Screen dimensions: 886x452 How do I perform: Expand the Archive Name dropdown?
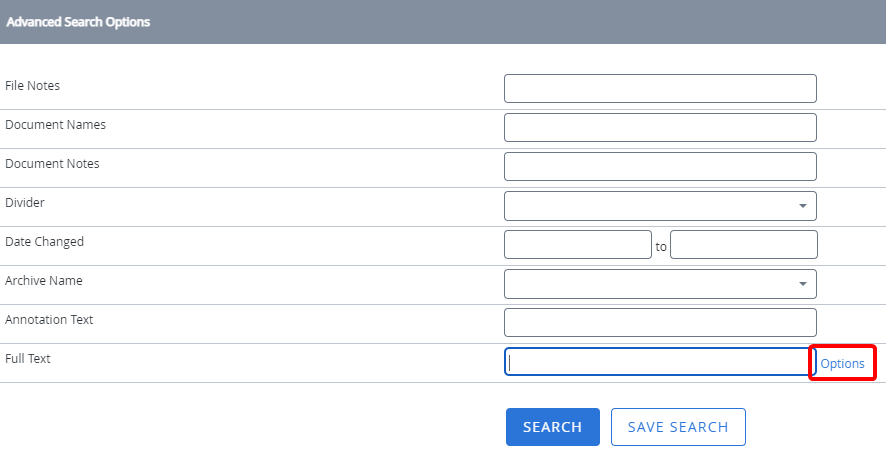tap(660, 284)
